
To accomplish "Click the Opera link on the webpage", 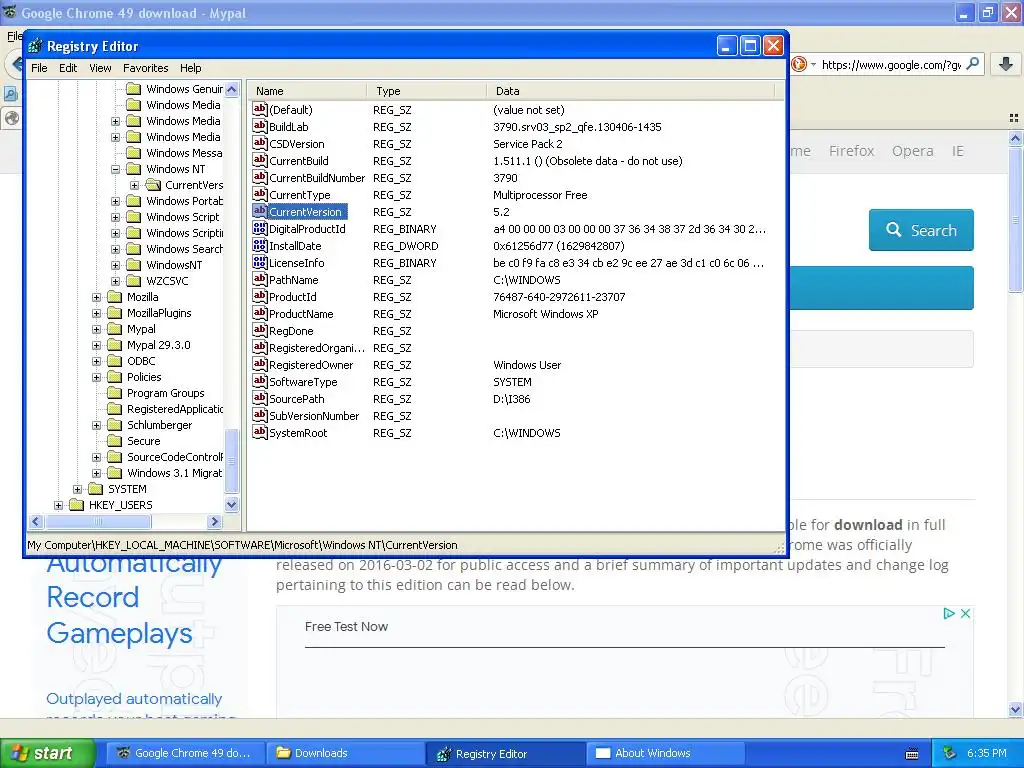I will coord(912,151).
